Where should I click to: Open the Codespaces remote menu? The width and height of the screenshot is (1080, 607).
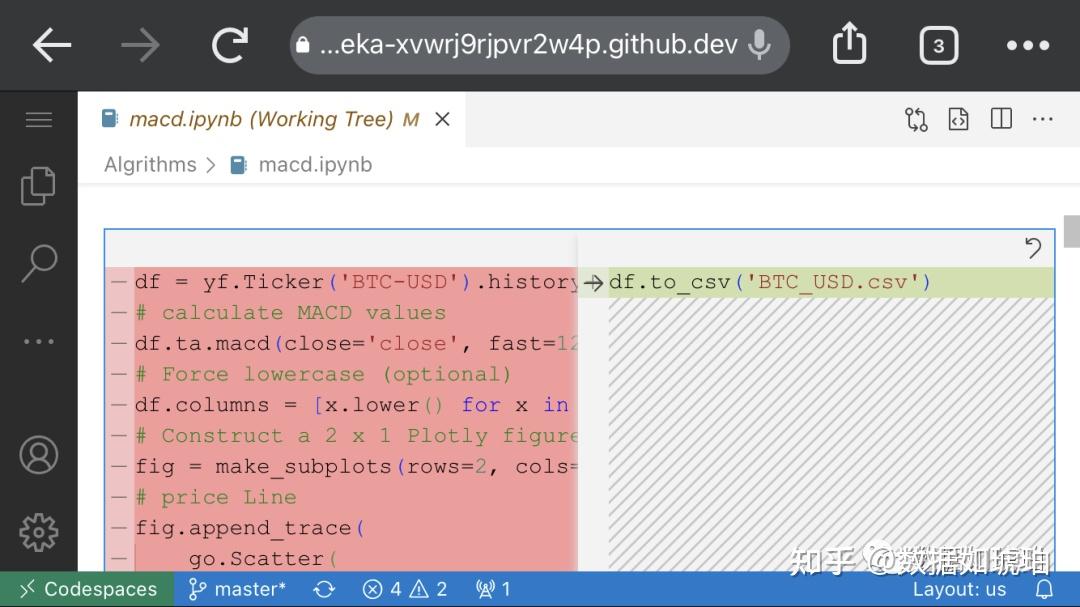coord(87,589)
